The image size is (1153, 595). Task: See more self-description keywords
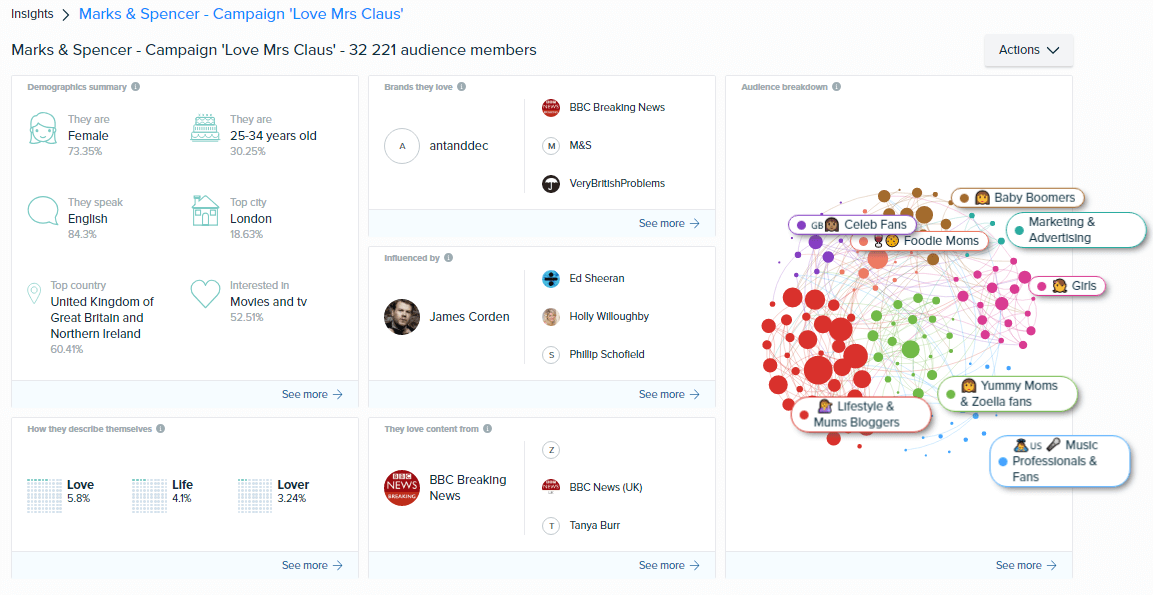pos(313,566)
